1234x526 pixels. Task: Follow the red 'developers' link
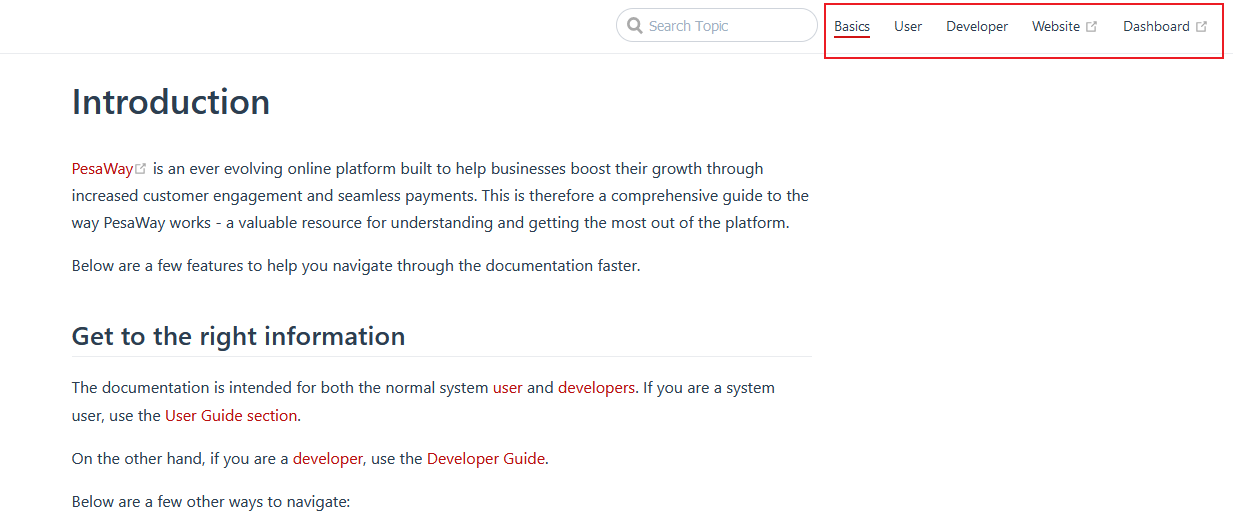pyautogui.click(x=596, y=388)
